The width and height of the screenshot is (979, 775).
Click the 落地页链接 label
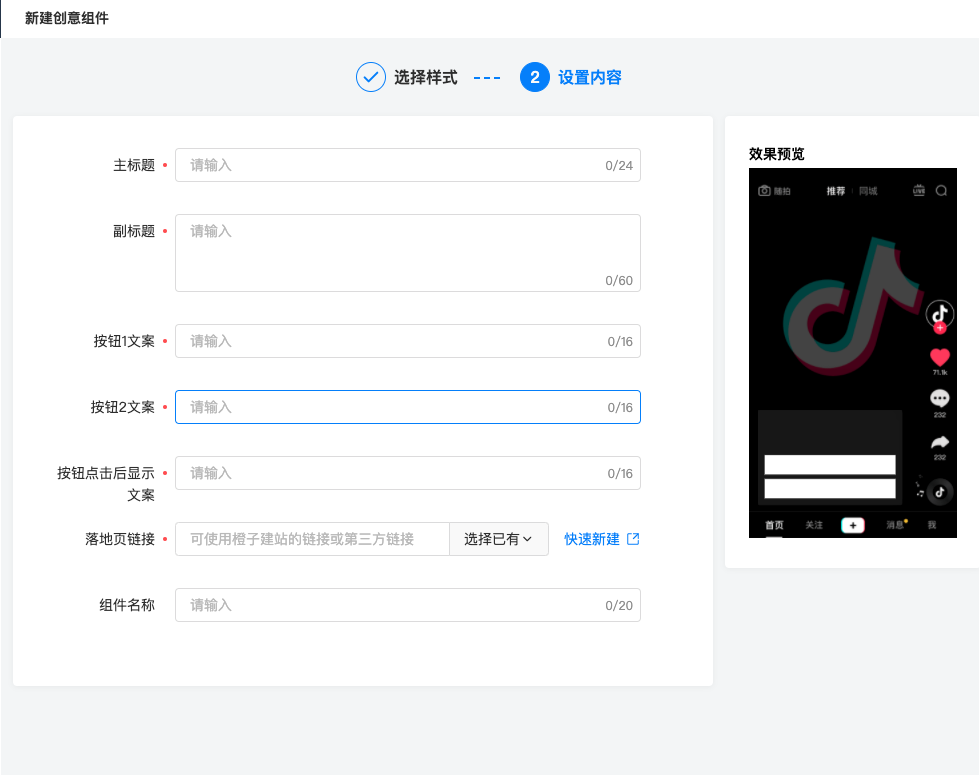[120, 539]
